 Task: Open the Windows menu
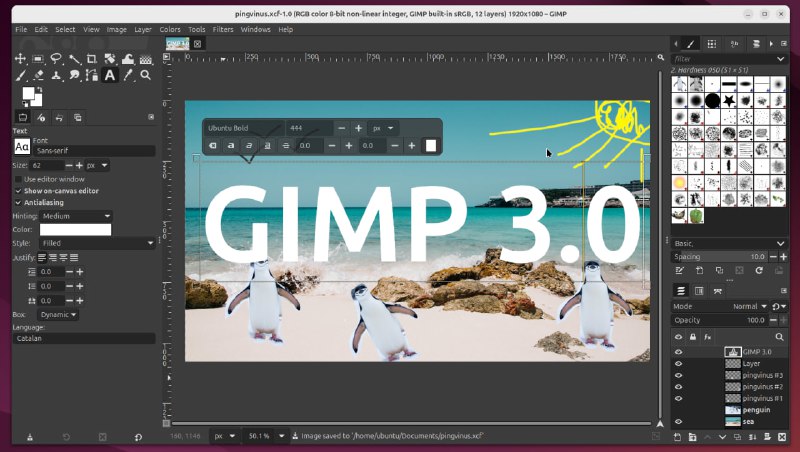coord(256,30)
